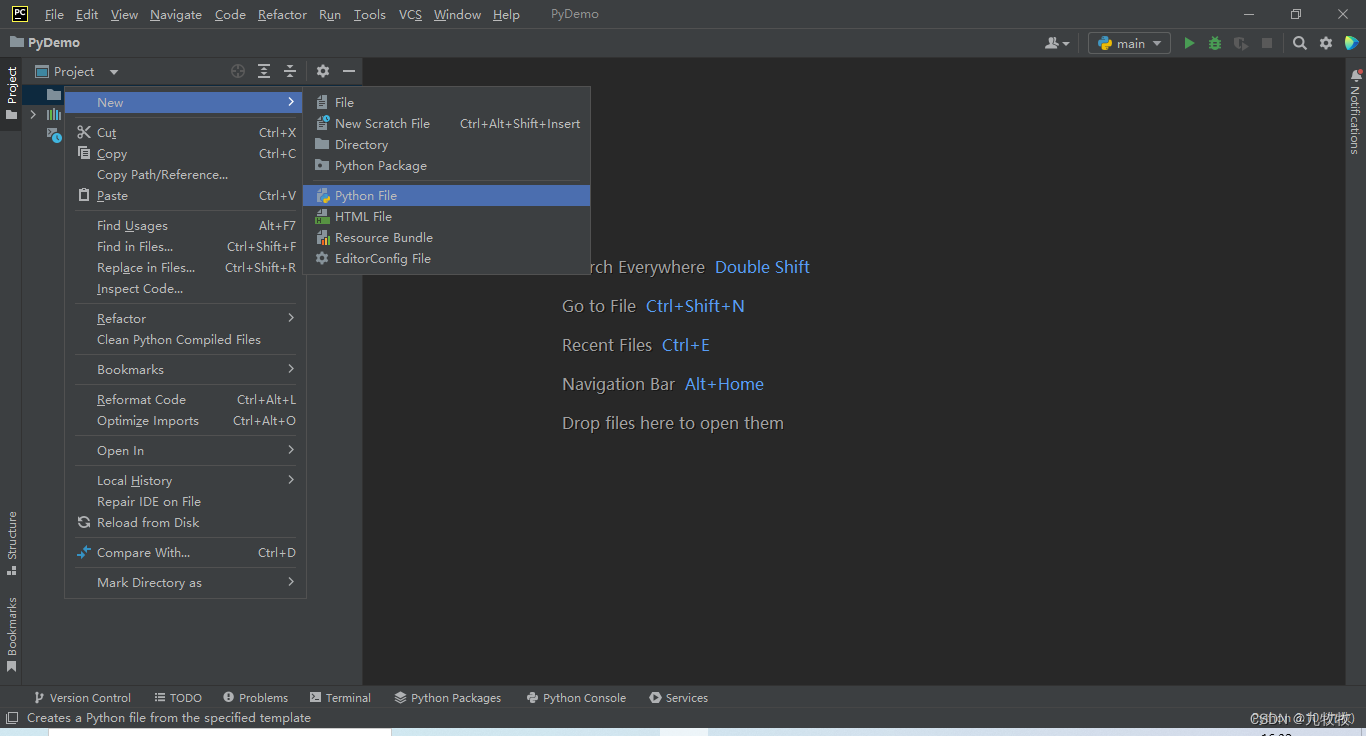Click the green Debug bug icon
Screen dimensions: 1366x736
1215,43
